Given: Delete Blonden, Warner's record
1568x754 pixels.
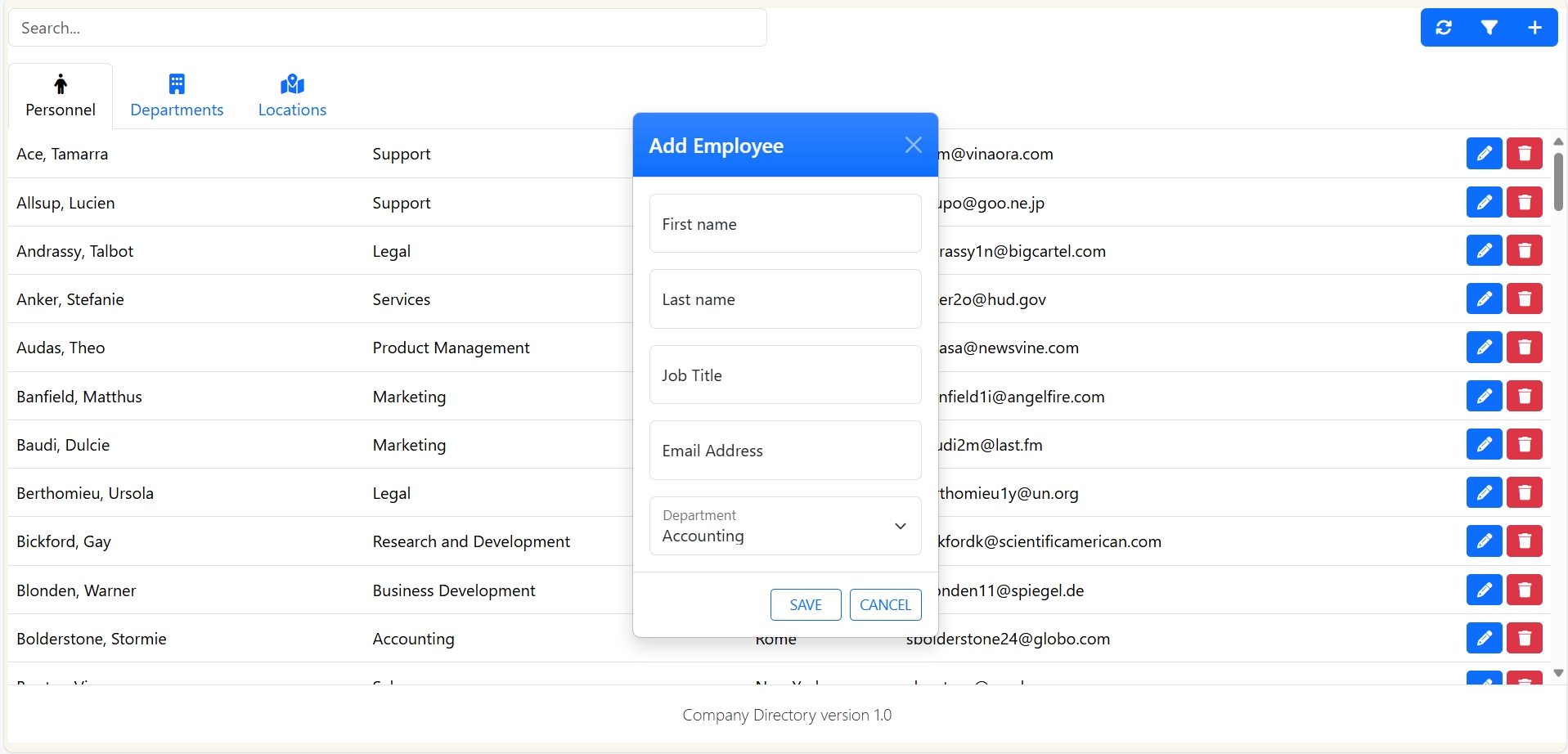Looking at the screenshot, I should [1525, 590].
